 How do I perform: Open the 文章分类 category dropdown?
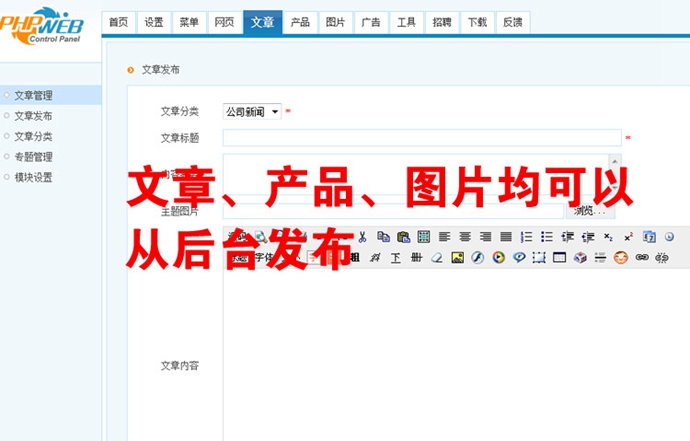[x=252, y=112]
